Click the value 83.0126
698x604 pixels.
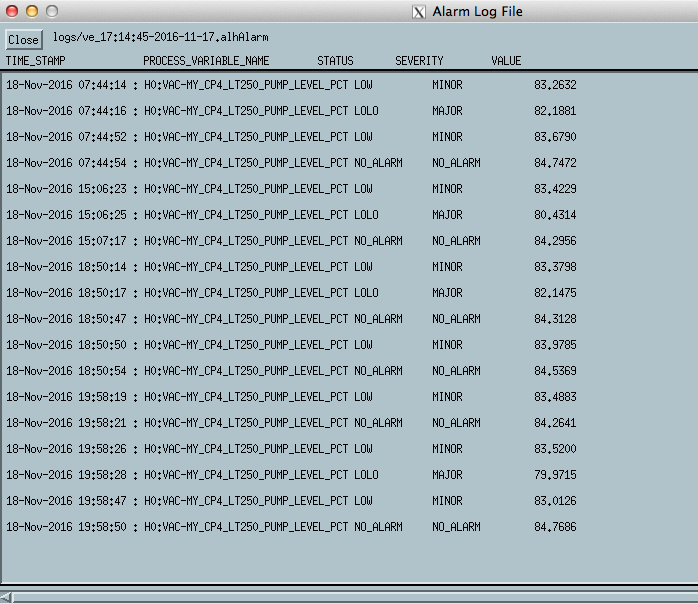coord(555,501)
